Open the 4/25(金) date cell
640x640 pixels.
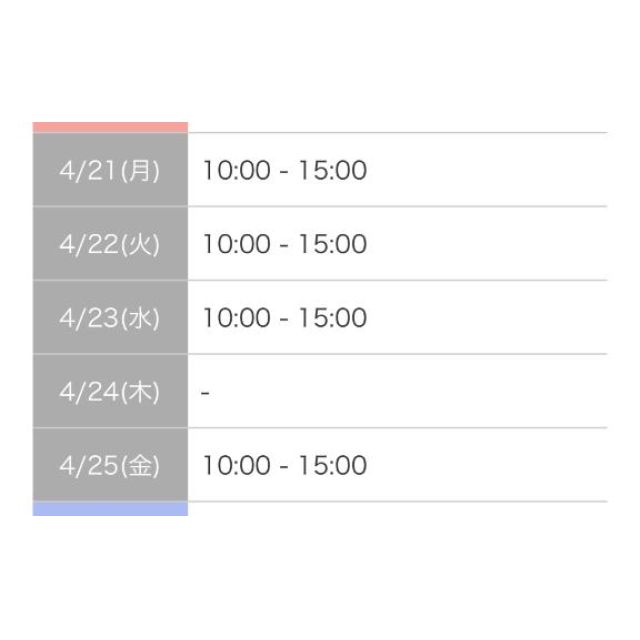tap(110, 466)
